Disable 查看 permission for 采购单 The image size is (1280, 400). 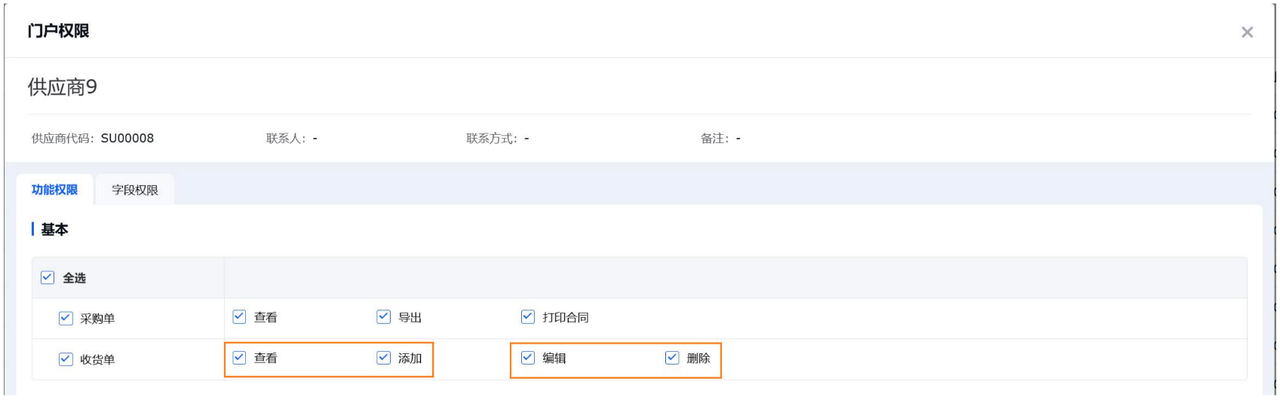point(239,317)
